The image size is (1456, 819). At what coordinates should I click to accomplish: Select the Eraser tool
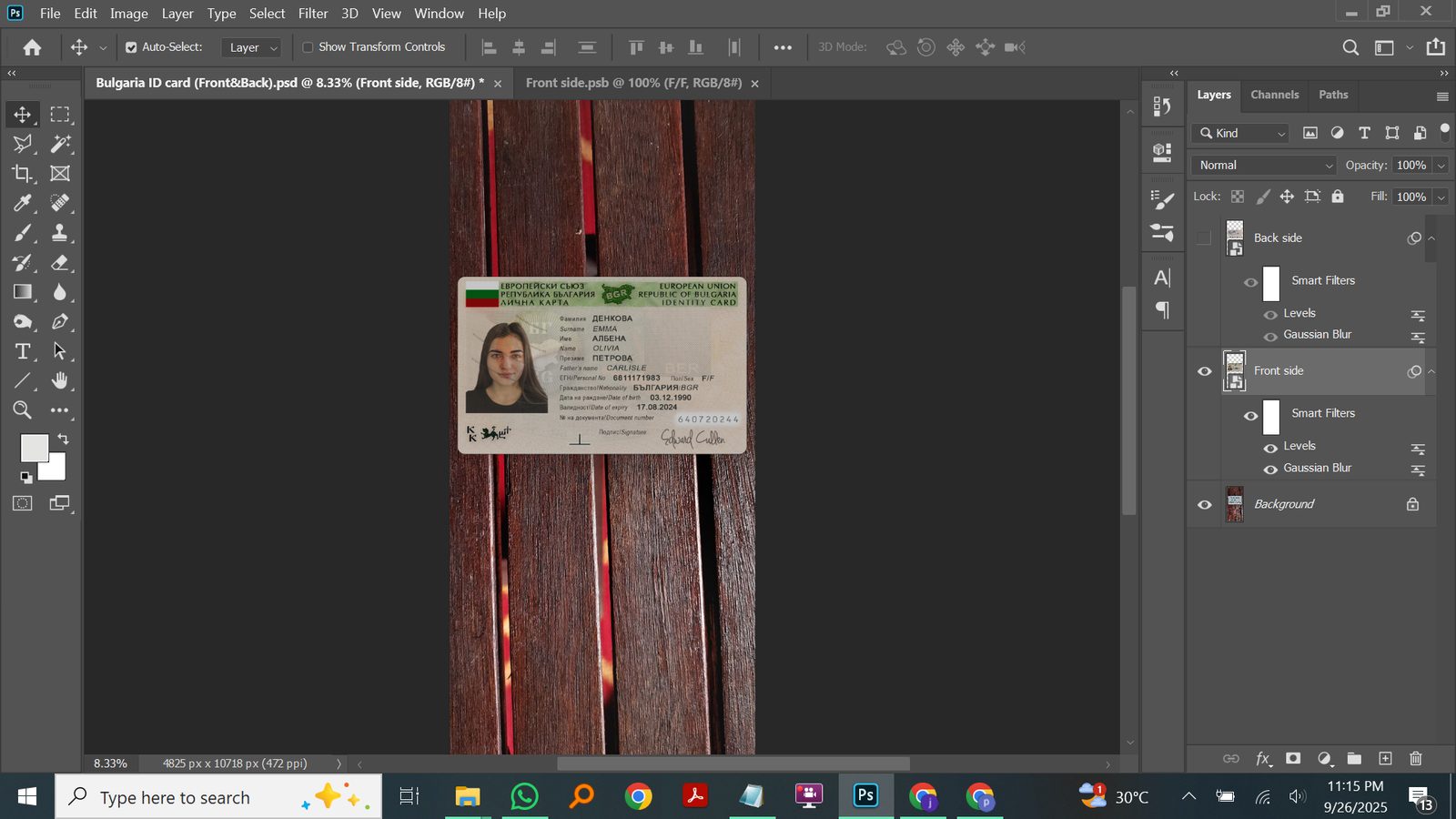[x=60, y=263]
